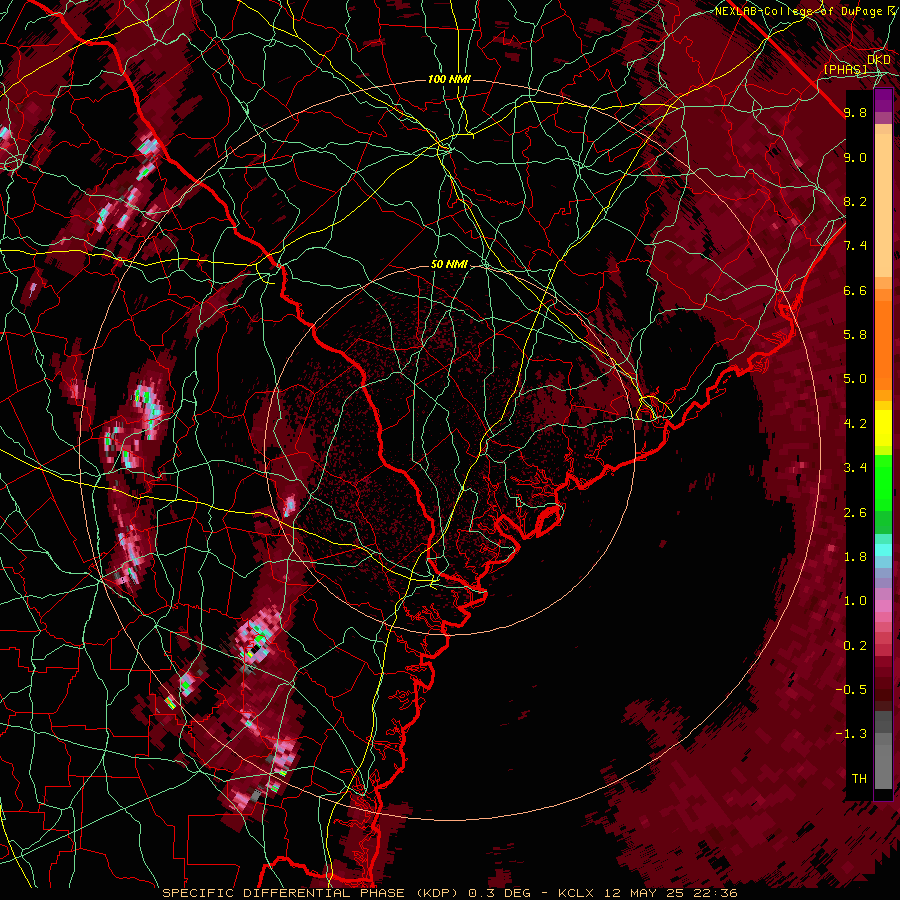The width and height of the screenshot is (900, 900).
Task: Click the 0.2 value on the color scale
Action: [x=855, y=645]
